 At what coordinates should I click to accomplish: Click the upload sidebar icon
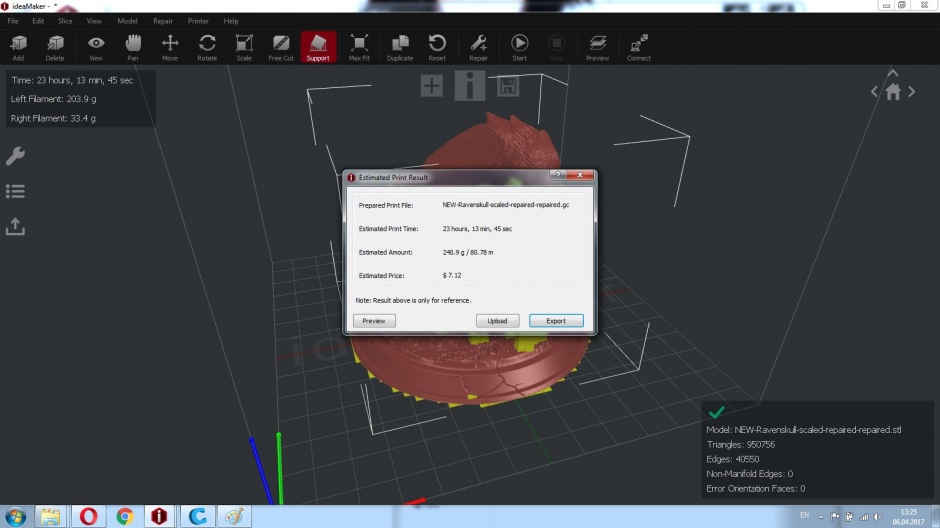click(15, 226)
